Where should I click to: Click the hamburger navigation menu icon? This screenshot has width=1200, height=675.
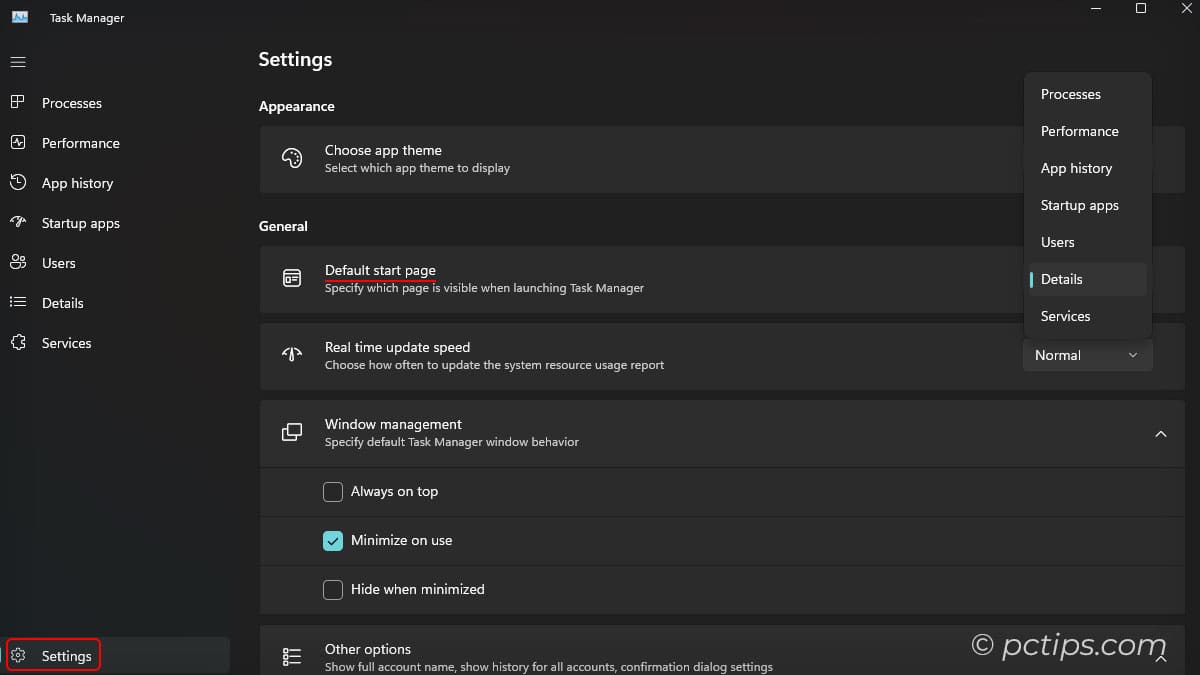click(x=18, y=62)
